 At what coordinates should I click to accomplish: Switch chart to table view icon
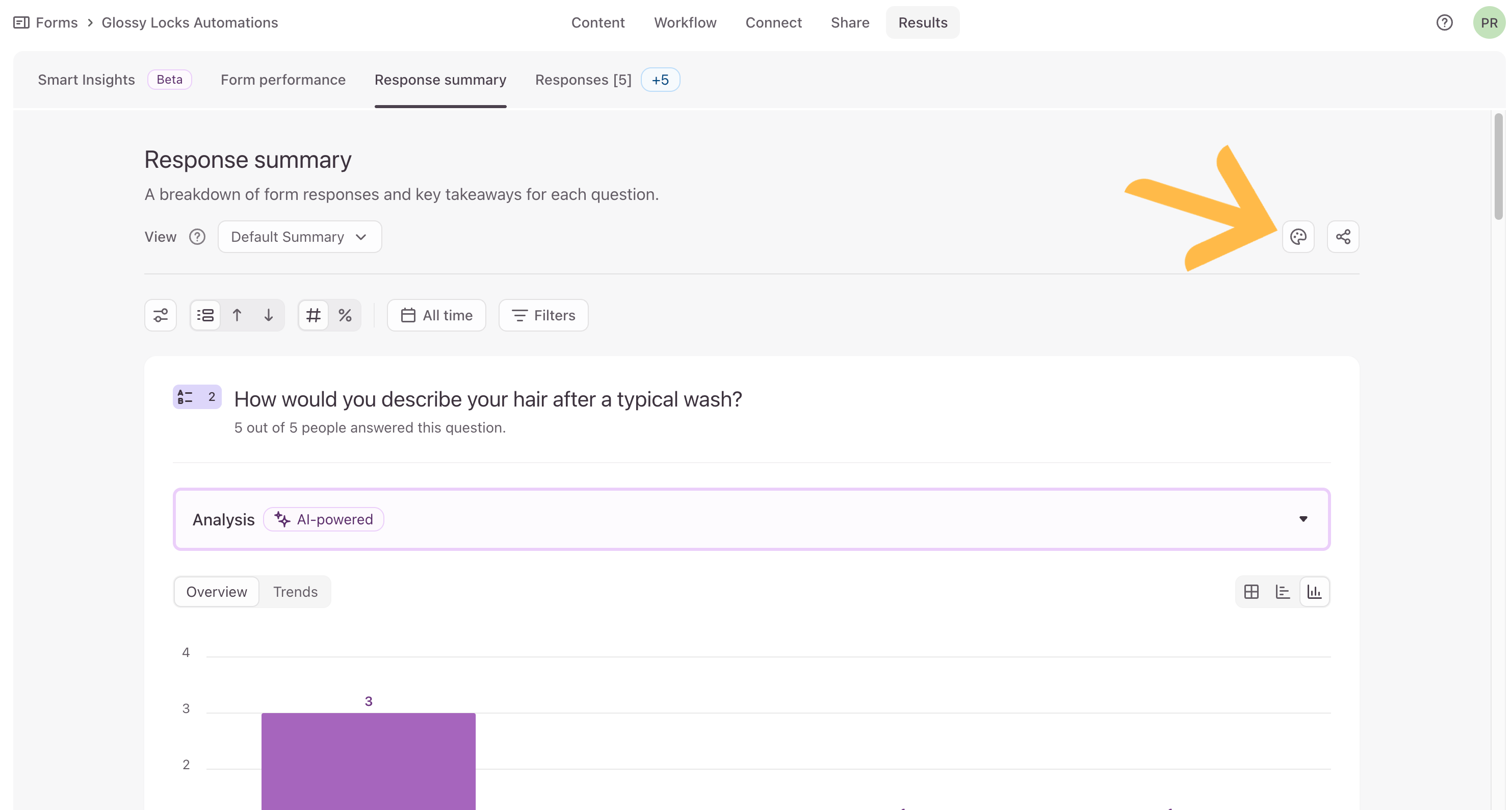[x=1252, y=592]
